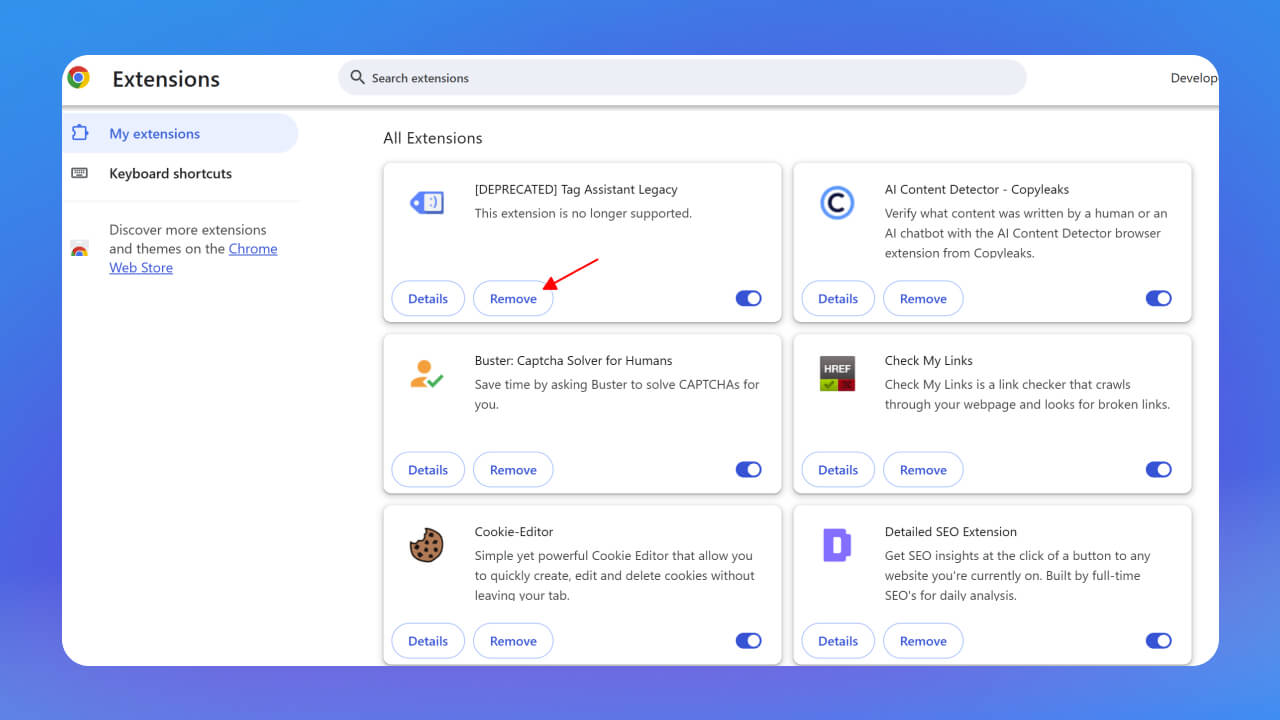Open Details for Check My Links
1280x720 pixels.
838,469
